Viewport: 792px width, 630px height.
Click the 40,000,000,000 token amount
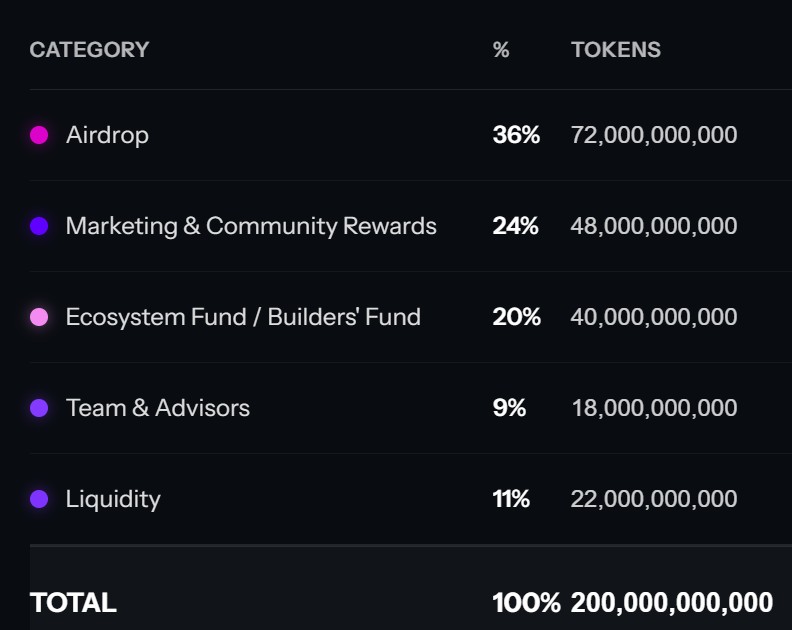pyautogui.click(x=654, y=317)
